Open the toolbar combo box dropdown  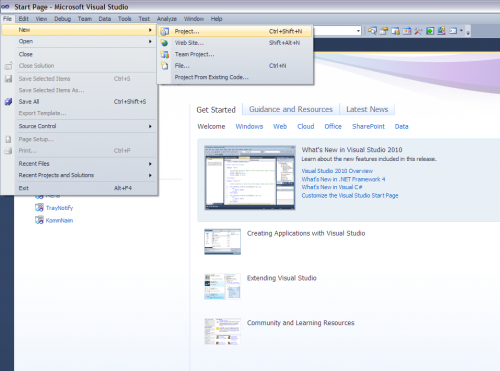358,31
